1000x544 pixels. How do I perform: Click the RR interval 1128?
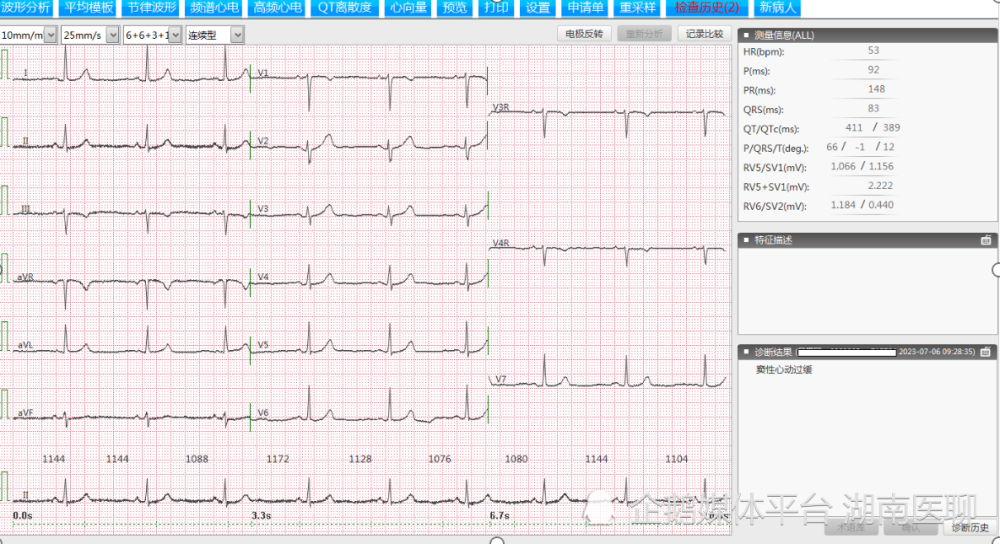pos(360,459)
